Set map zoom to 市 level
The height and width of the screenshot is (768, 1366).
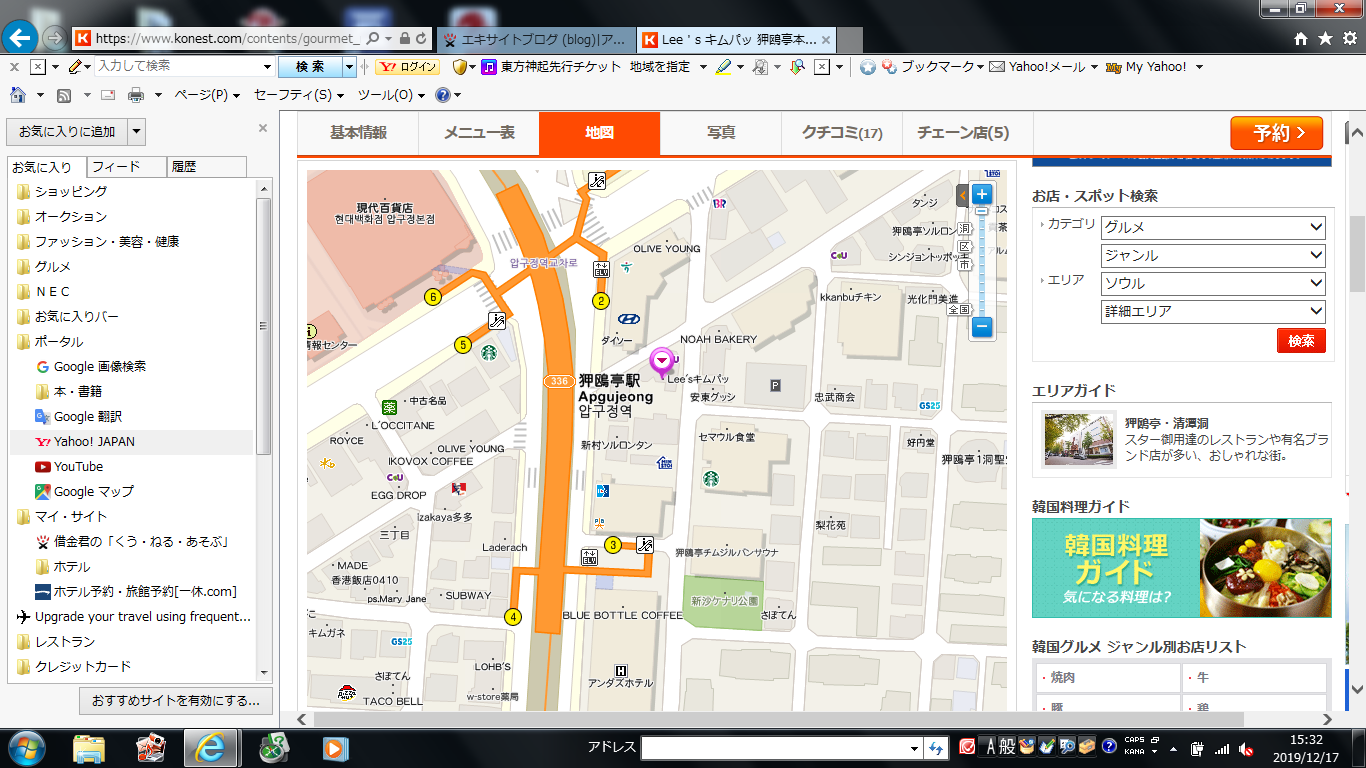(964, 265)
